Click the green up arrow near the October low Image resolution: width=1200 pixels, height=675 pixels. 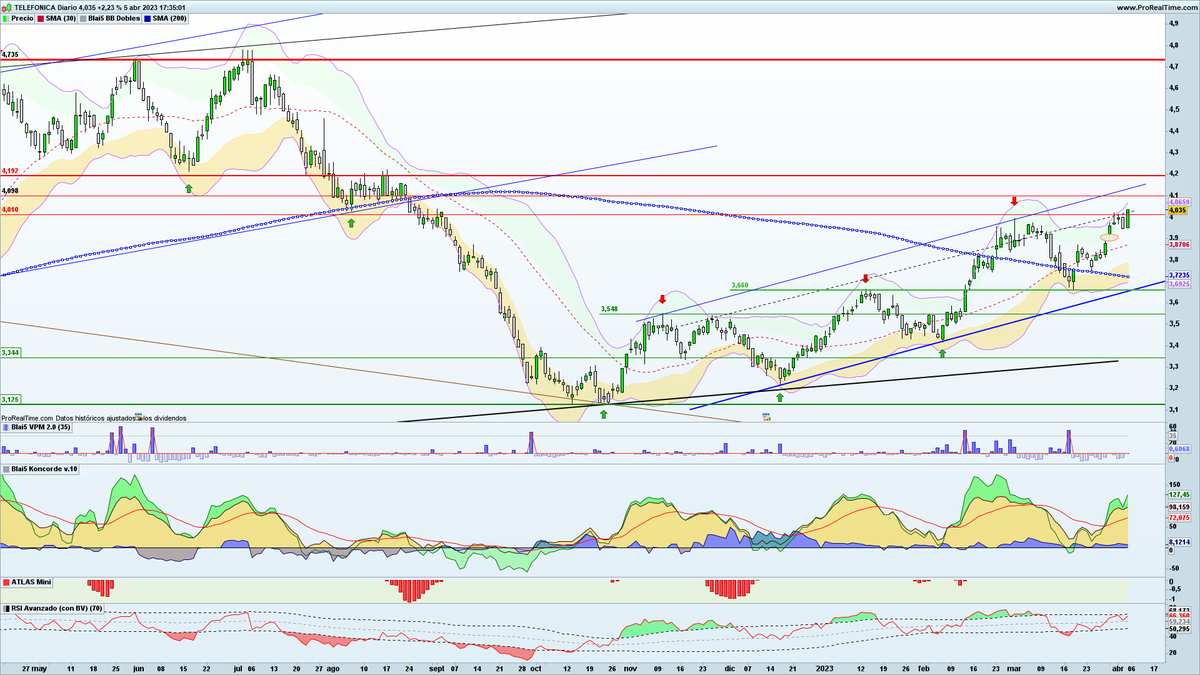tap(603, 412)
